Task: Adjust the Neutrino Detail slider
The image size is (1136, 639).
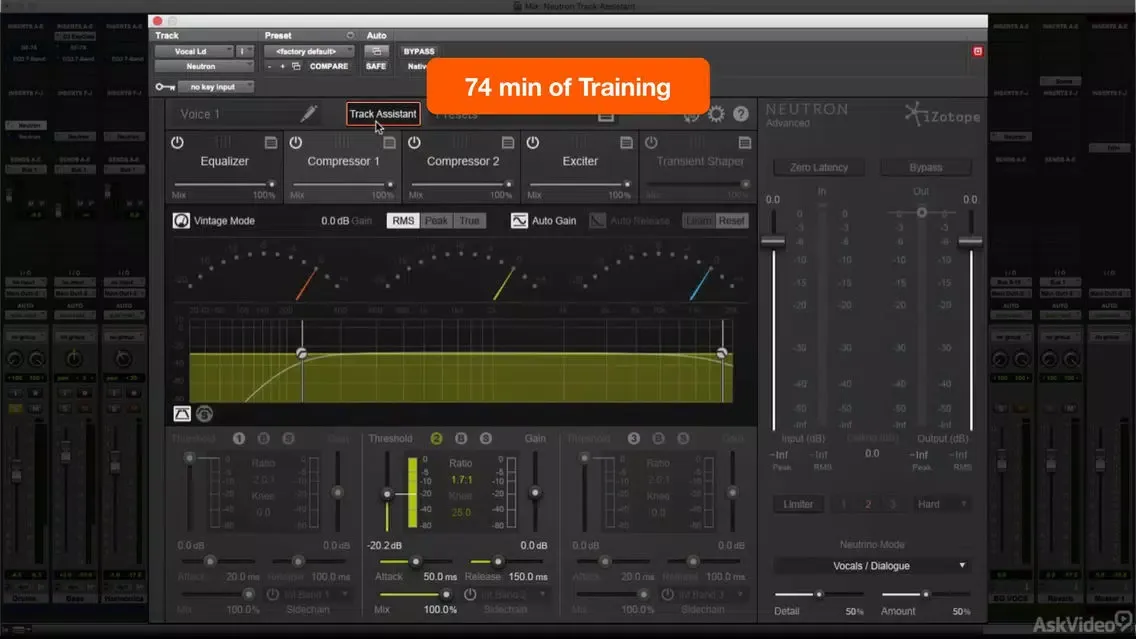Action: click(x=819, y=594)
